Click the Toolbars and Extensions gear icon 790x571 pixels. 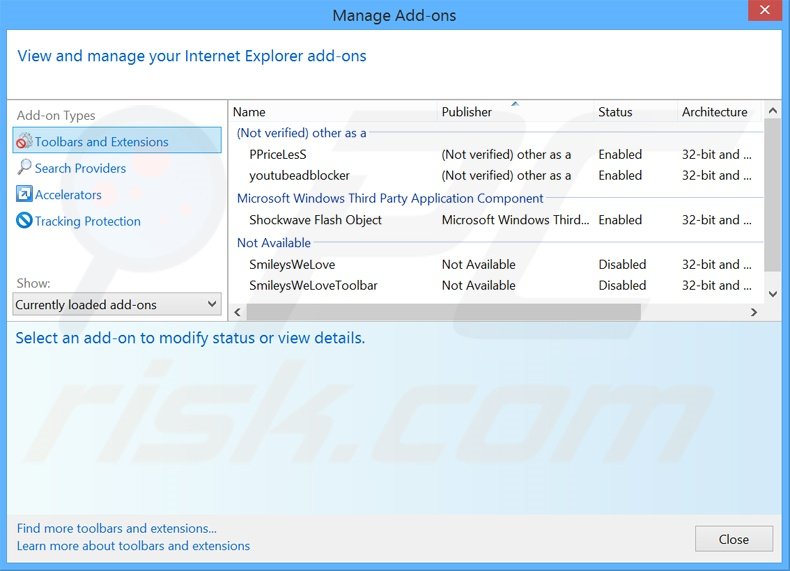point(24,141)
